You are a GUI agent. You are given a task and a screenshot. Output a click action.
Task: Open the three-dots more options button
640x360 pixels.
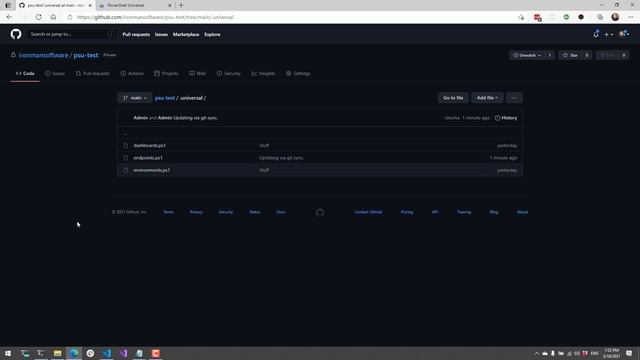point(514,98)
